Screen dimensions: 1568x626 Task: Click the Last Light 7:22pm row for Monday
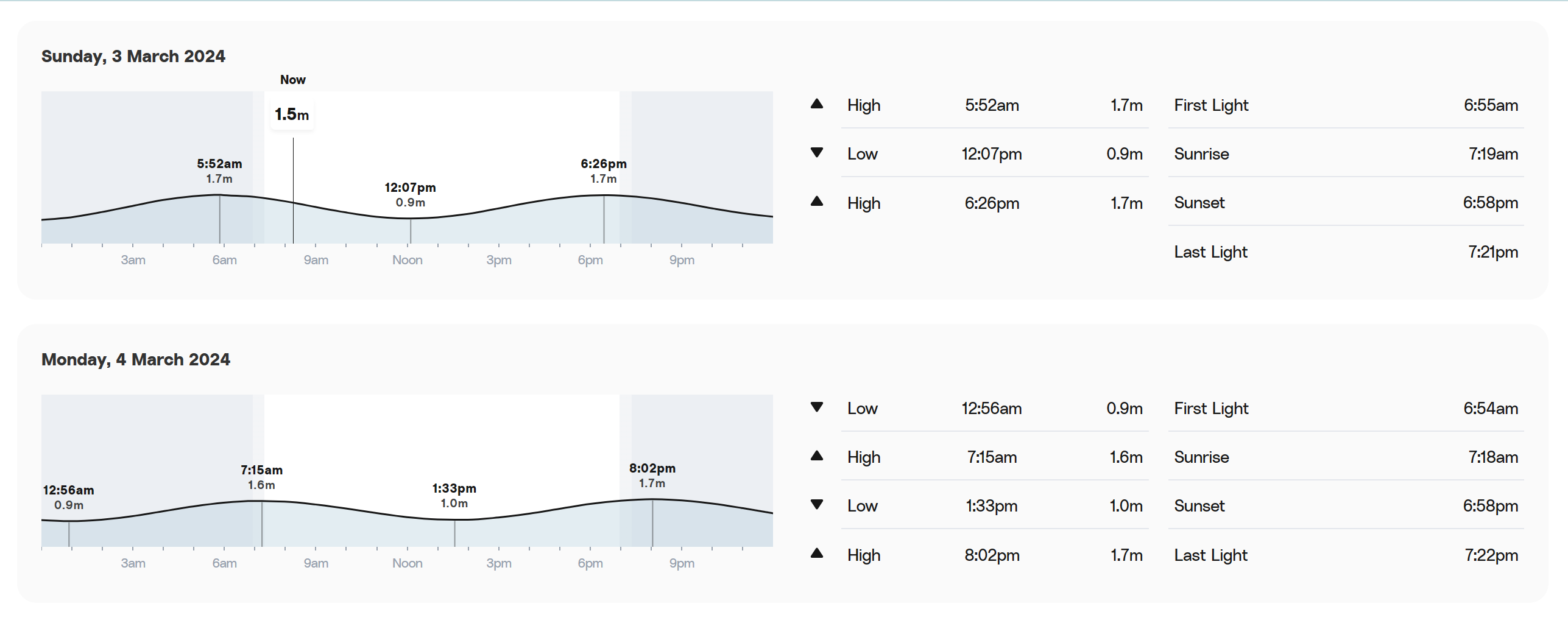coord(1345,555)
